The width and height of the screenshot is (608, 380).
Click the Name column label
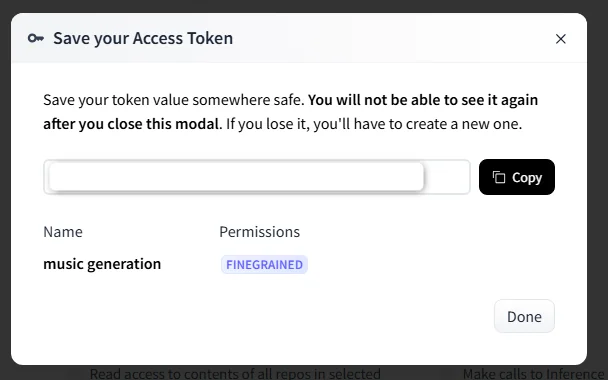[x=63, y=232]
